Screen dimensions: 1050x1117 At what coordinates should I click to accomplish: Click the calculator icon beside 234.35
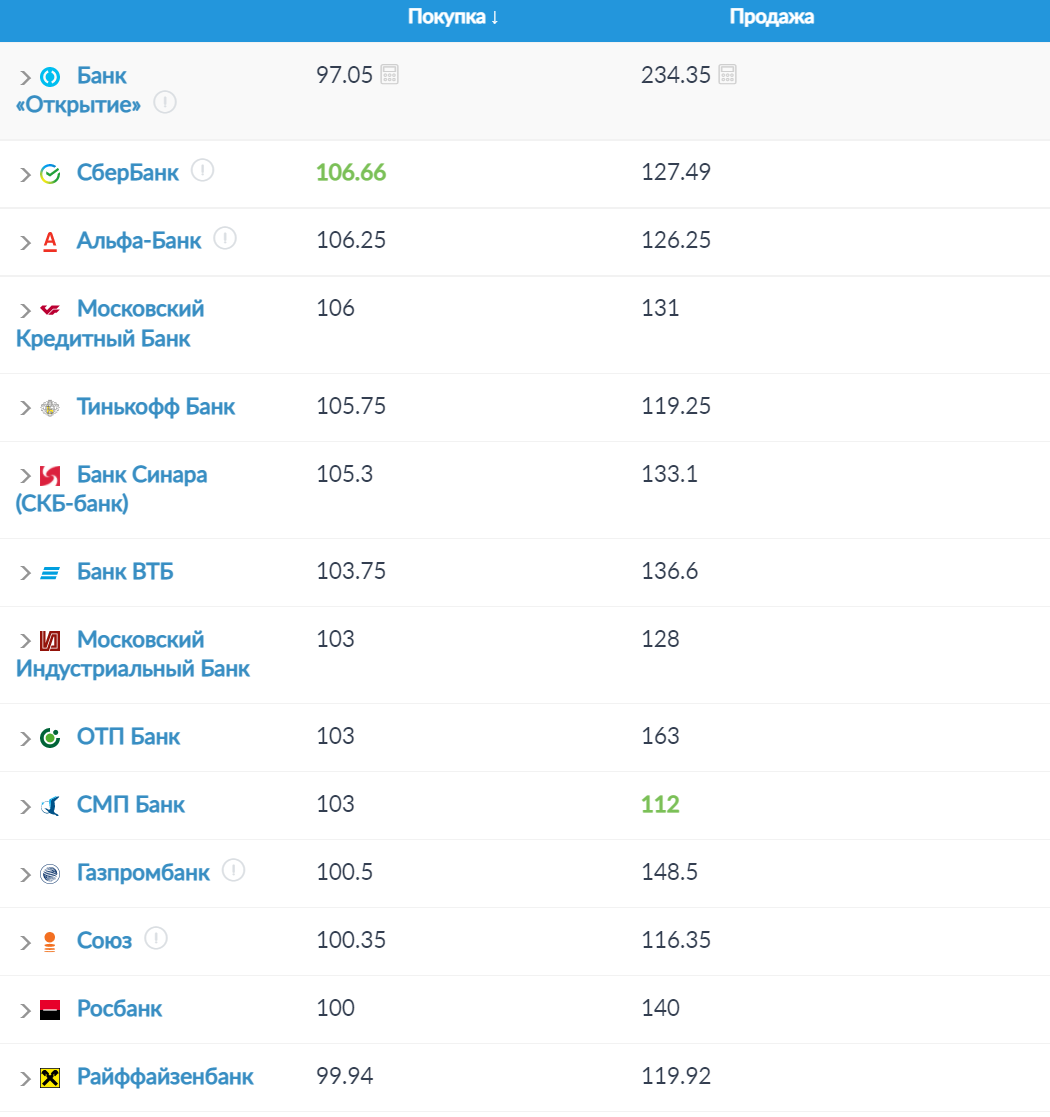click(x=727, y=74)
